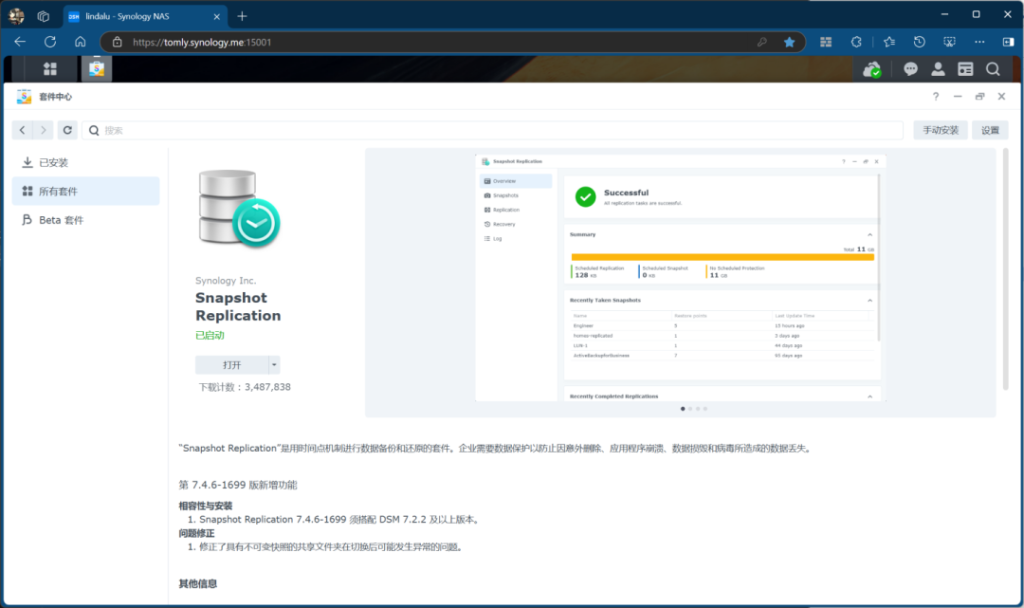Open the saved passwords key icon

tap(761, 42)
